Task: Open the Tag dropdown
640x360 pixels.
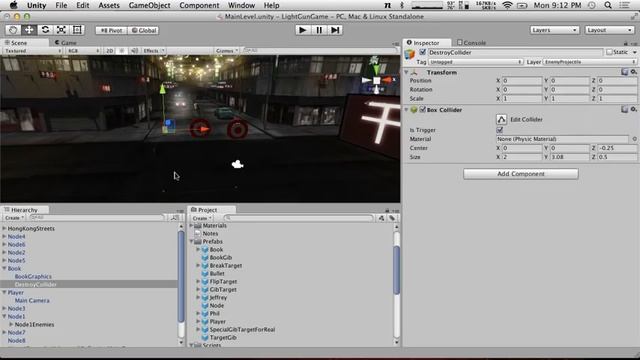Action: pyautogui.click(x=476, y=62)
